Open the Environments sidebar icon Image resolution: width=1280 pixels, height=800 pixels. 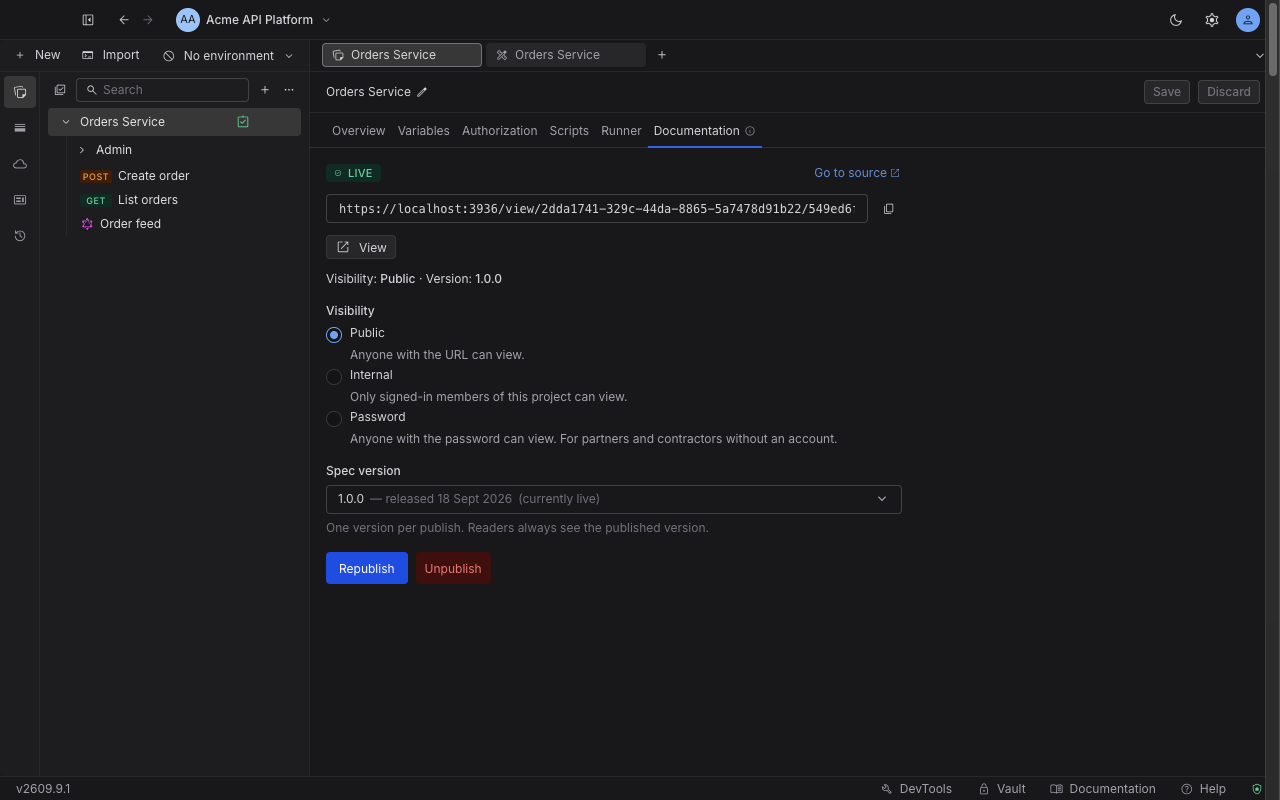[20, 128]
